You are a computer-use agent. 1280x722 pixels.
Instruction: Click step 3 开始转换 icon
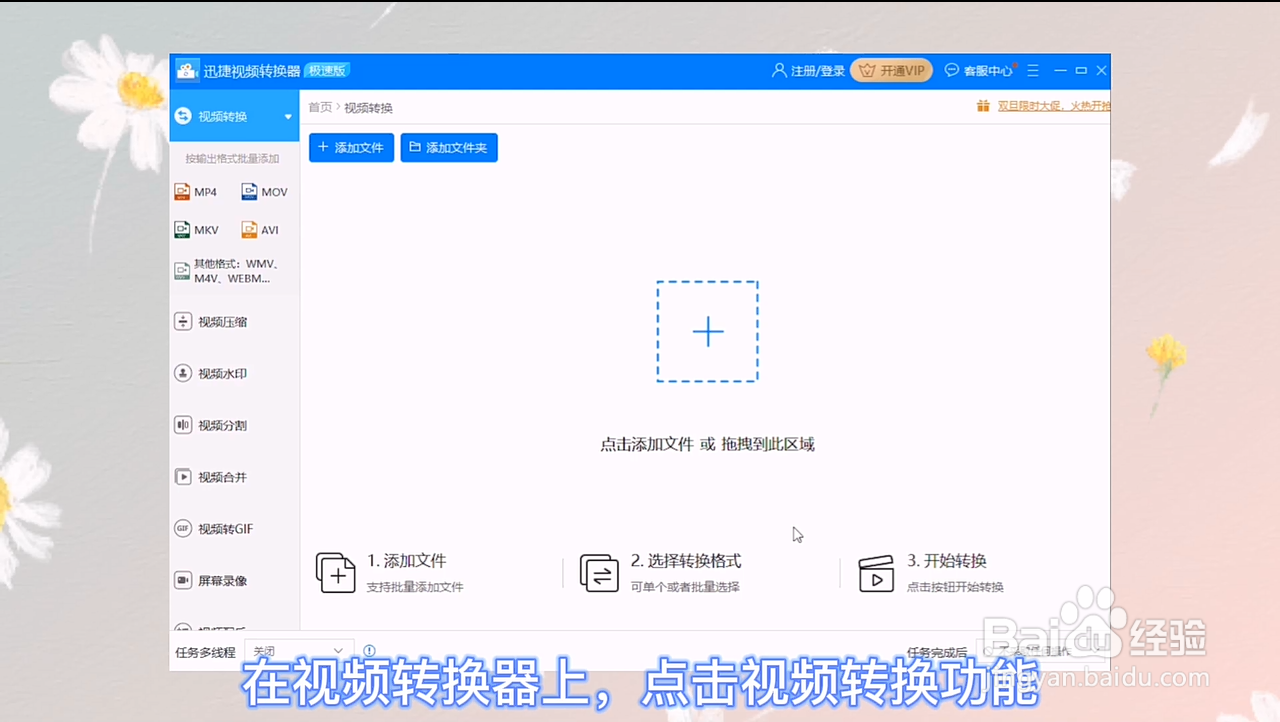[x=876, y=573]
